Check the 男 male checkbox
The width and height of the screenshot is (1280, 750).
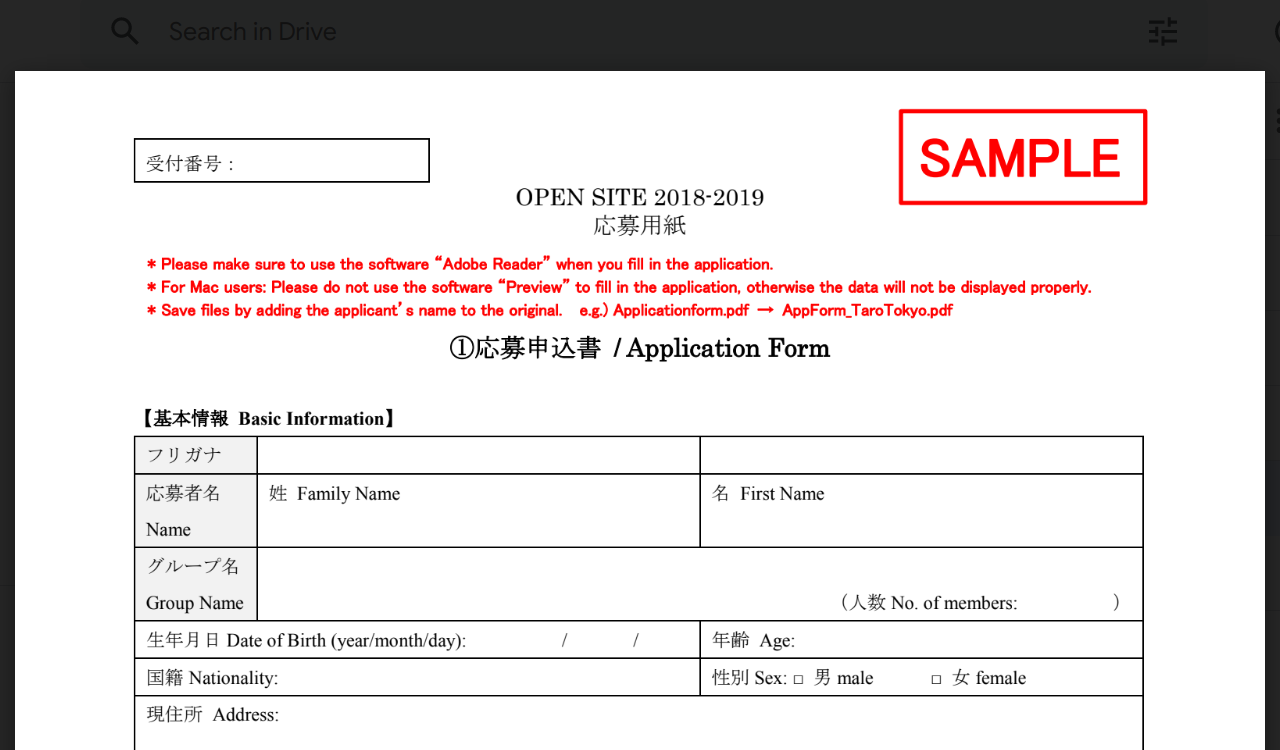pos(798,679)
